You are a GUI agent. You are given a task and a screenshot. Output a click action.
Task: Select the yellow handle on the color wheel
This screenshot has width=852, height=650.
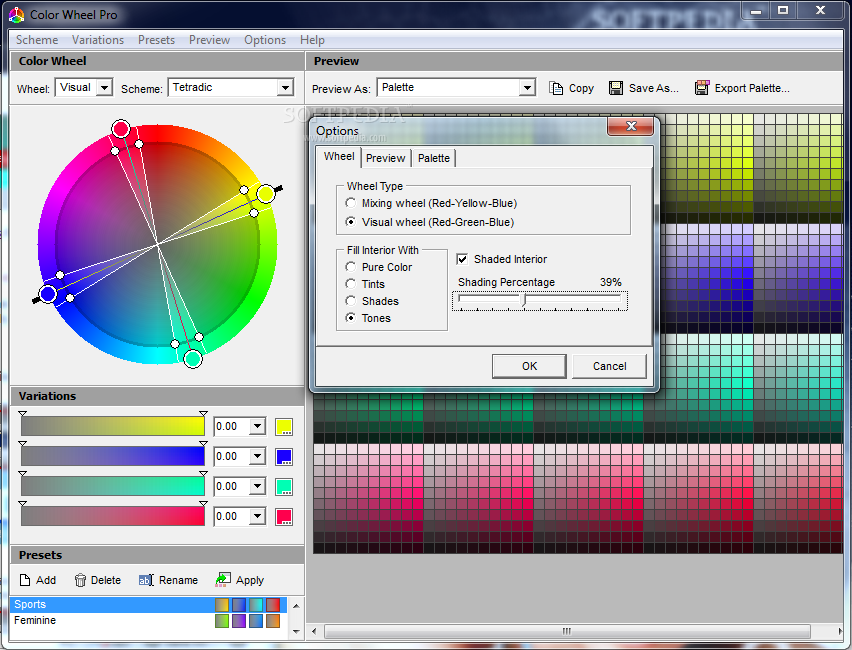coord(266,193)
